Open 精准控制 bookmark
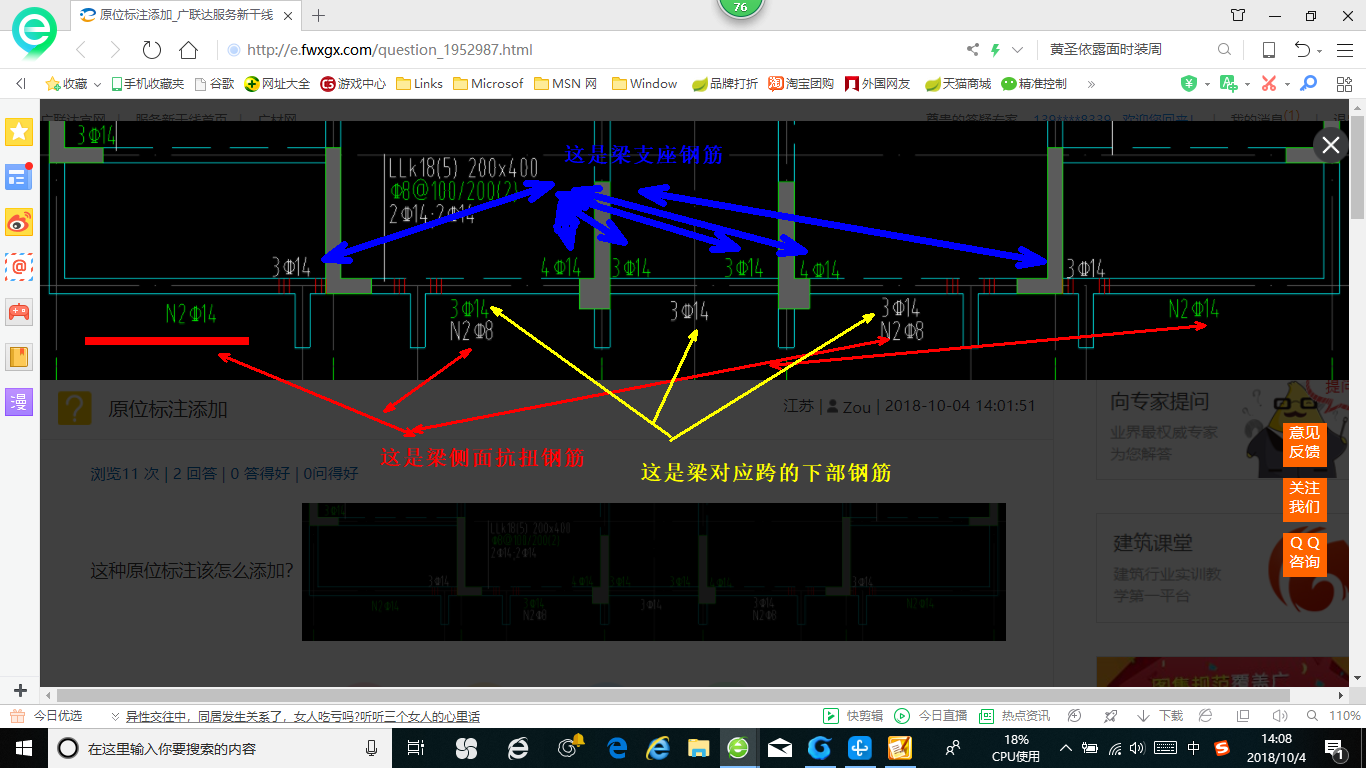Image resolution: width=1366 pixels, height=768 pixels. 1034,84
